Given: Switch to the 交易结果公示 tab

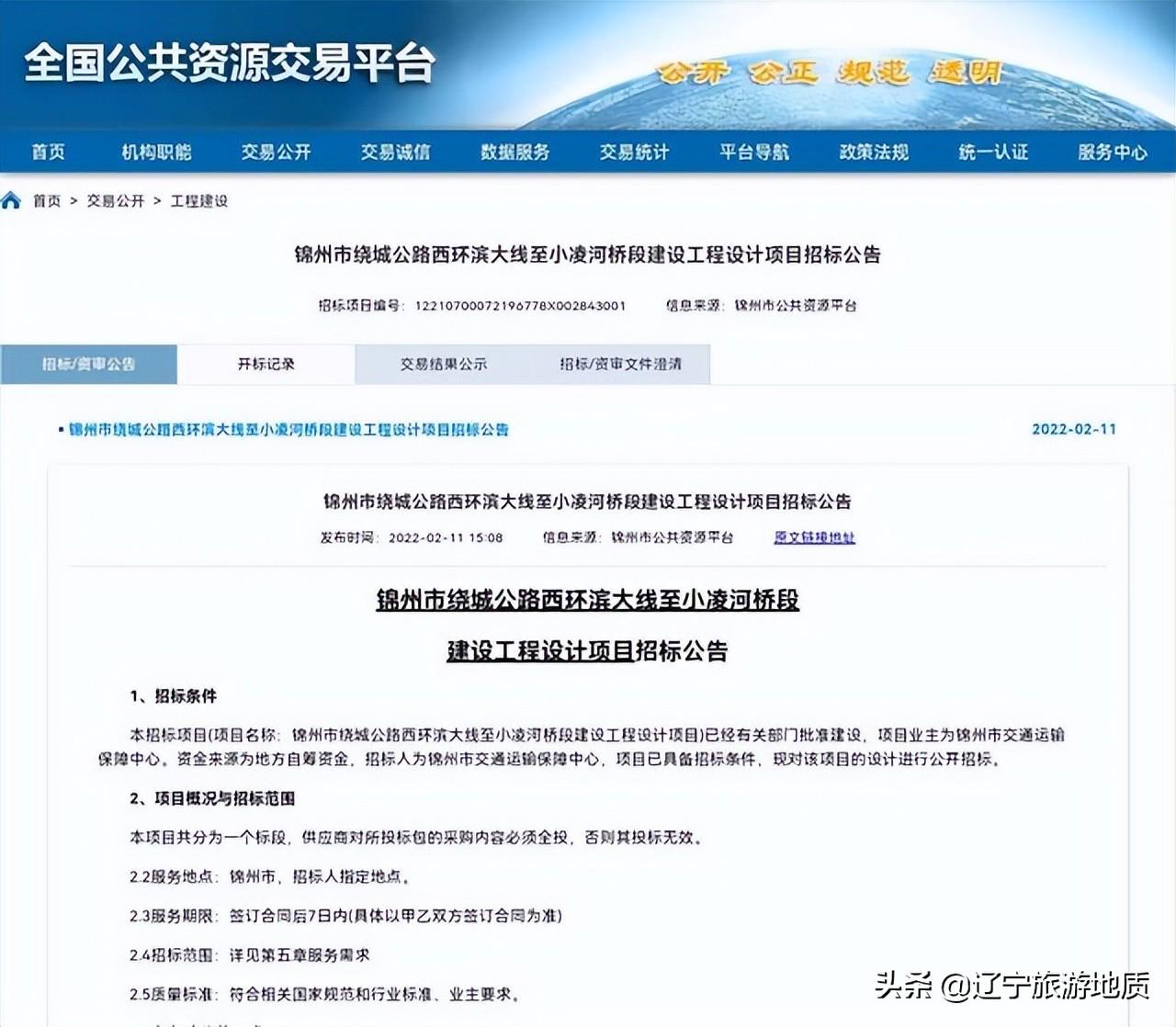Looking at the screenshot, I should point(444,364).
